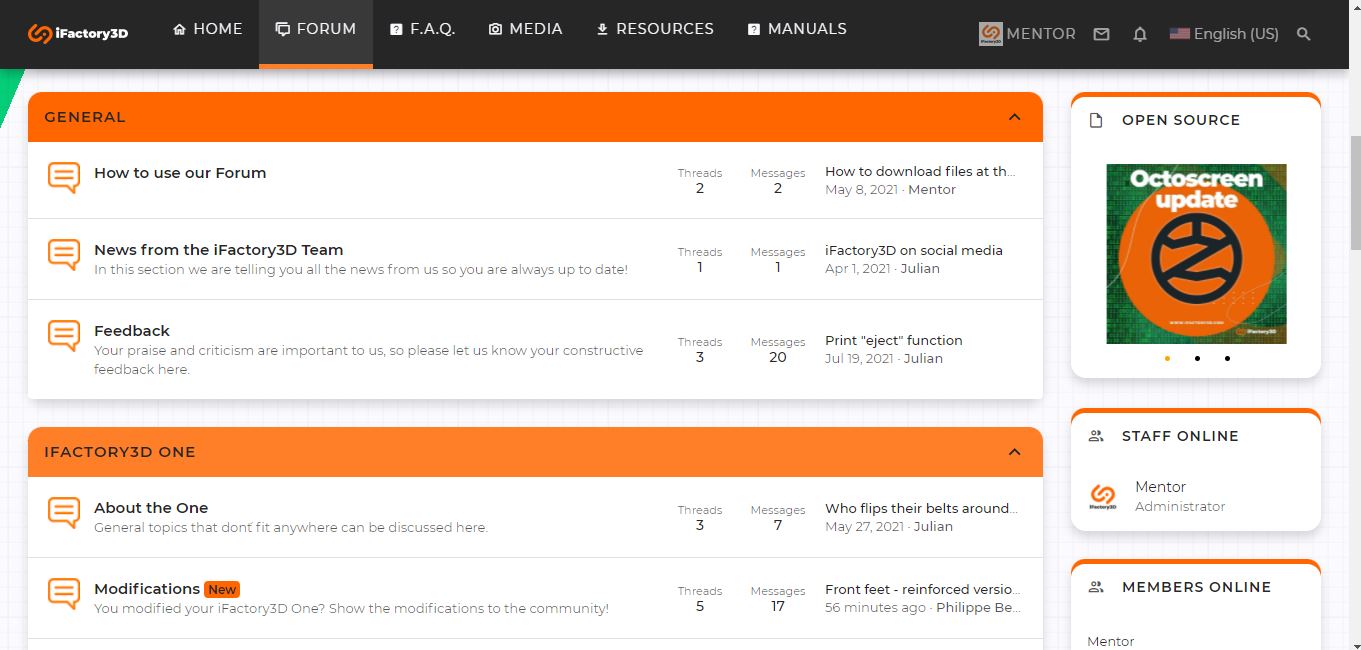Select the second carousel dot indicator
This screenshot has width=1361, height=650.
(1197, 358)
